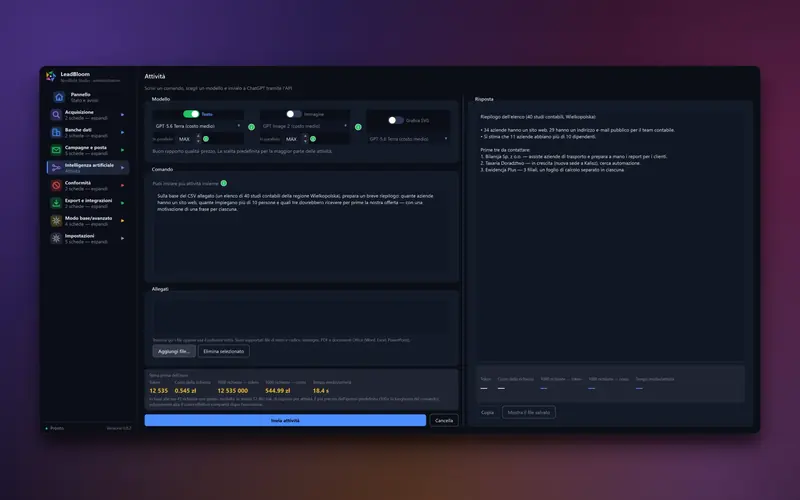Click 'Ewidencja Plus' line in response

point(552,170)
